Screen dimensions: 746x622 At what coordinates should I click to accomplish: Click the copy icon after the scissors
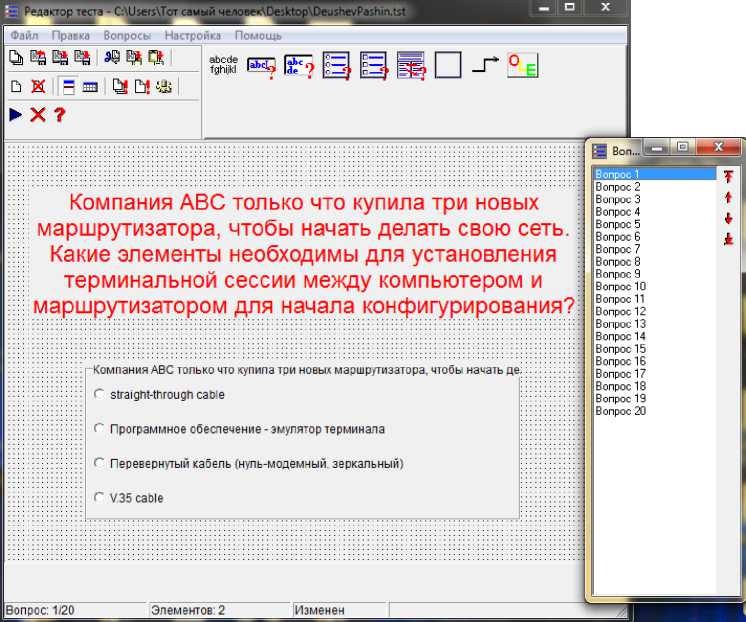tap(134, 58)
